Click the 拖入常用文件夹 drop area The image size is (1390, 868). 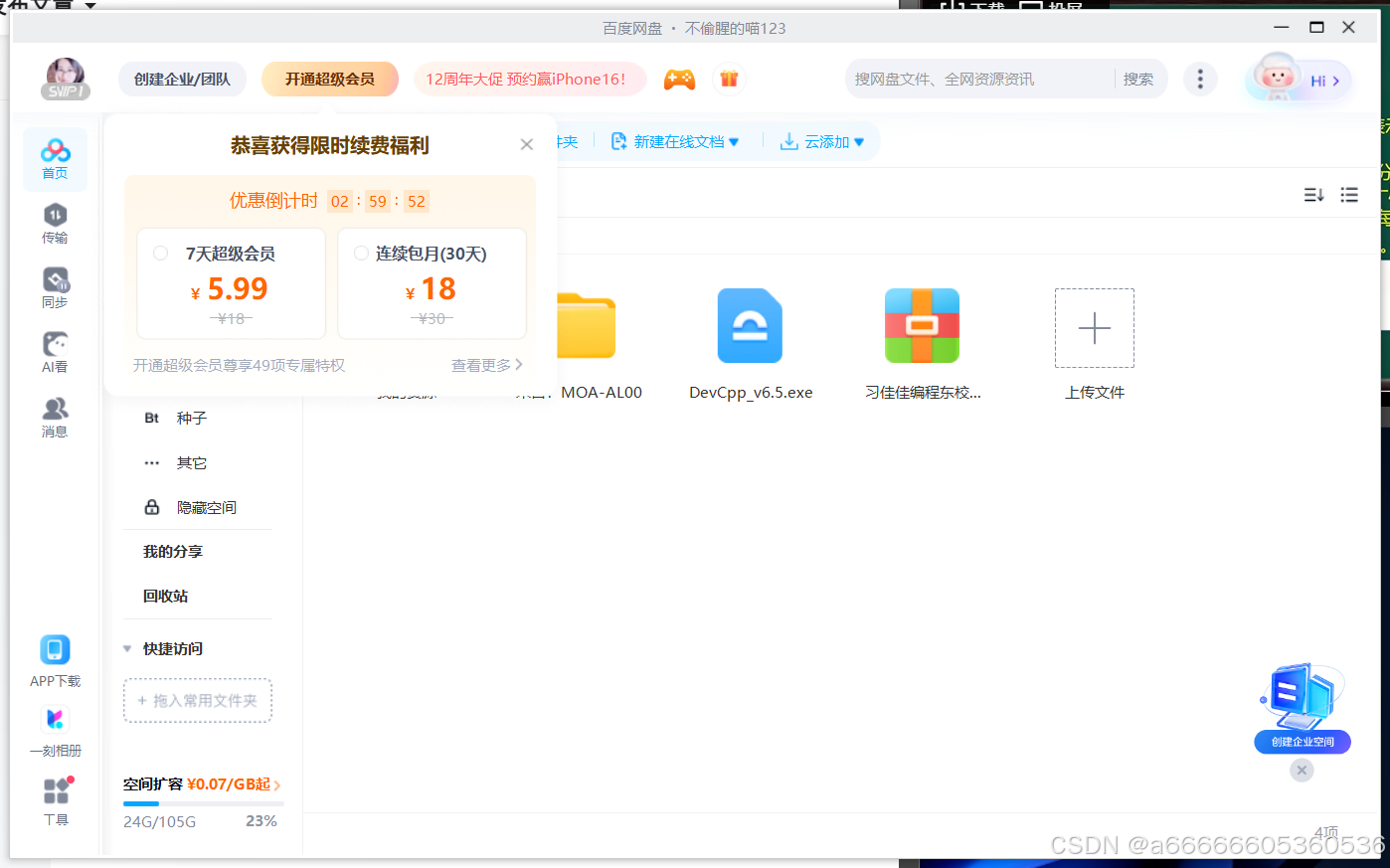pos(198,700)
